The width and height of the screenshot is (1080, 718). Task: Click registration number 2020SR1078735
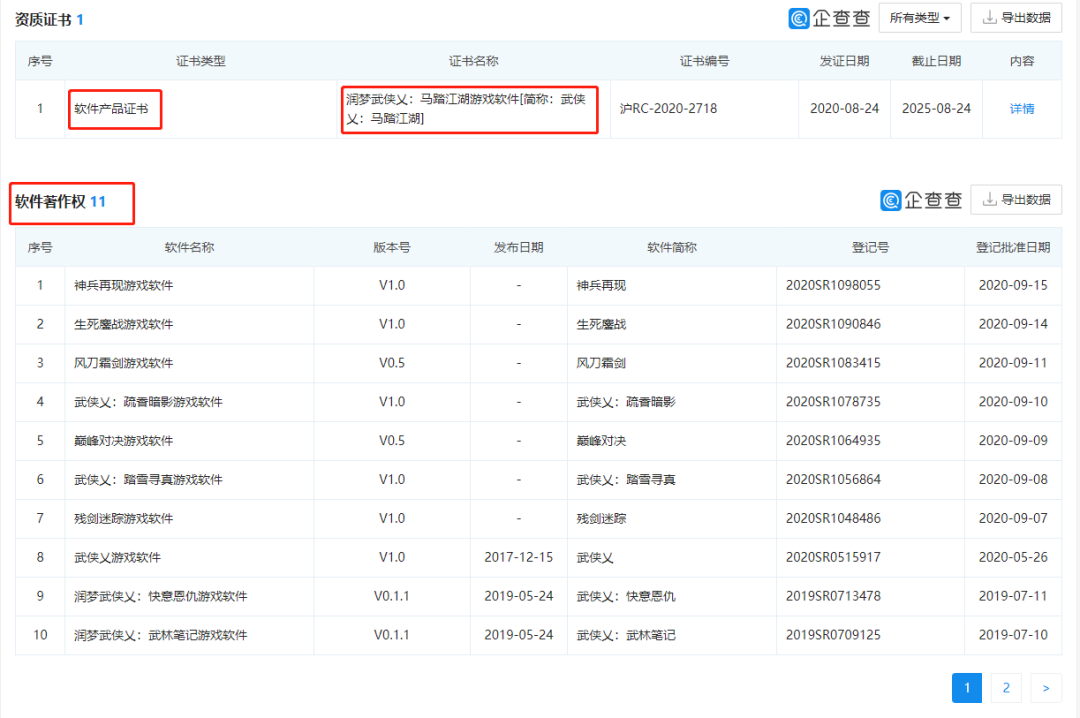[833, 402]
